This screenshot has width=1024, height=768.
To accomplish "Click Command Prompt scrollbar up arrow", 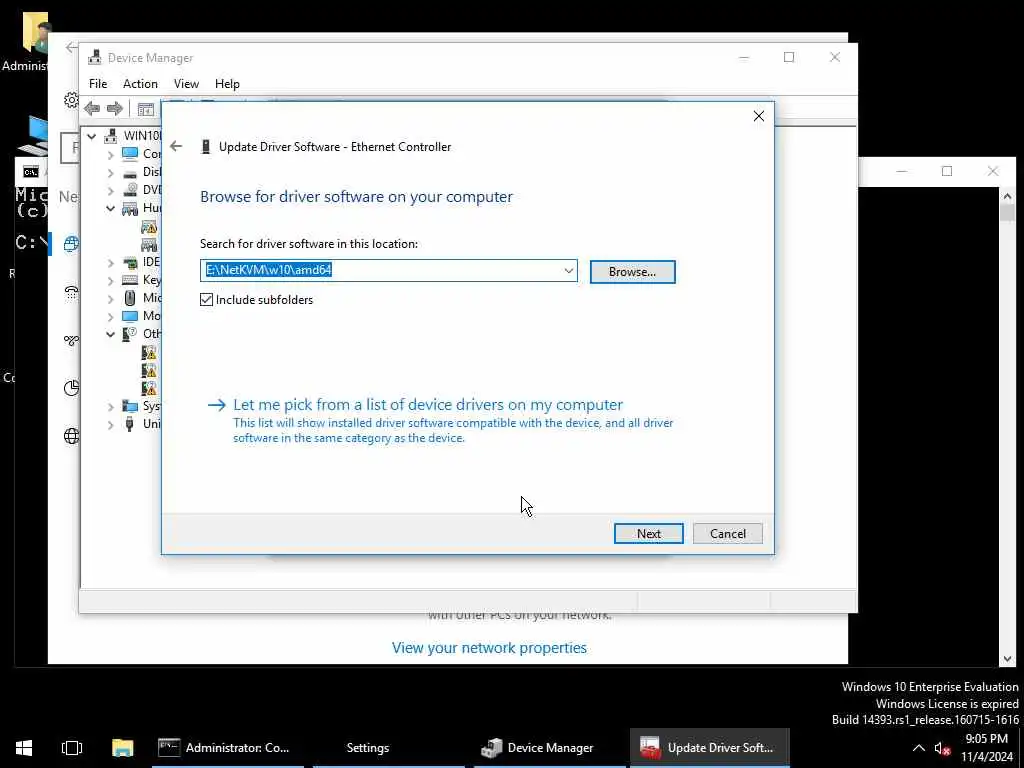I will point(1007,195).
